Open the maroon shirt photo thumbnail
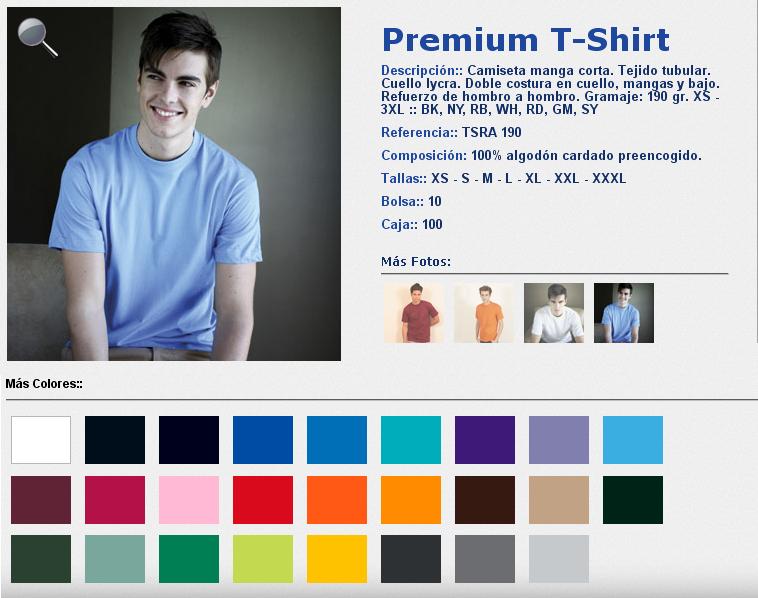 (x=414, y=313)
